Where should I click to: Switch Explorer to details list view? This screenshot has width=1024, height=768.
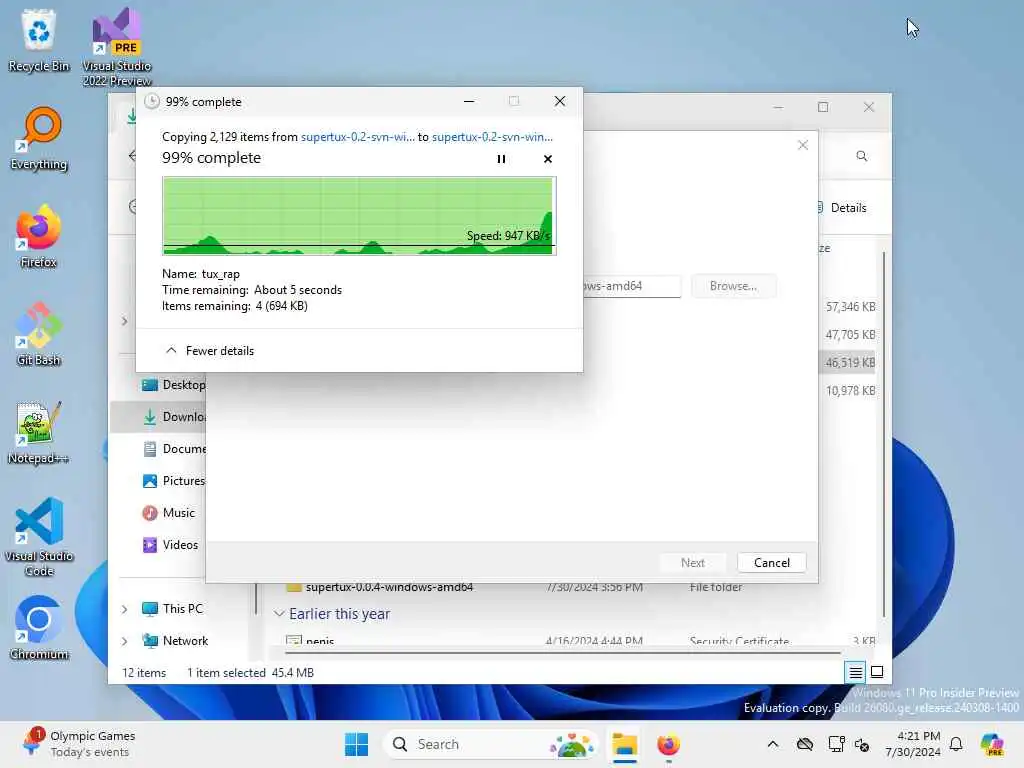[855, 672]
